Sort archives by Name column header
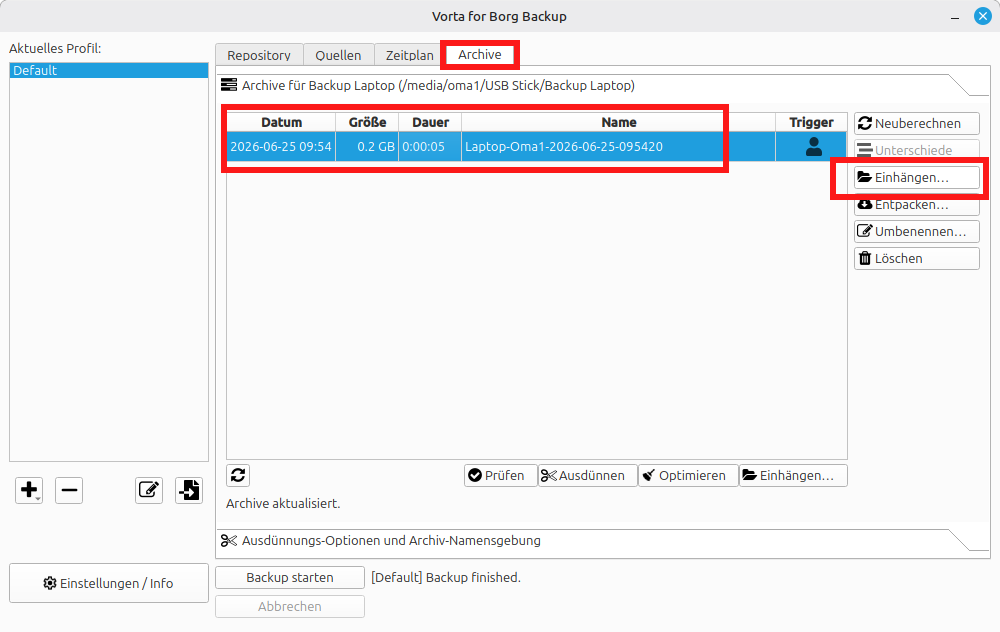 pos(619,122)
